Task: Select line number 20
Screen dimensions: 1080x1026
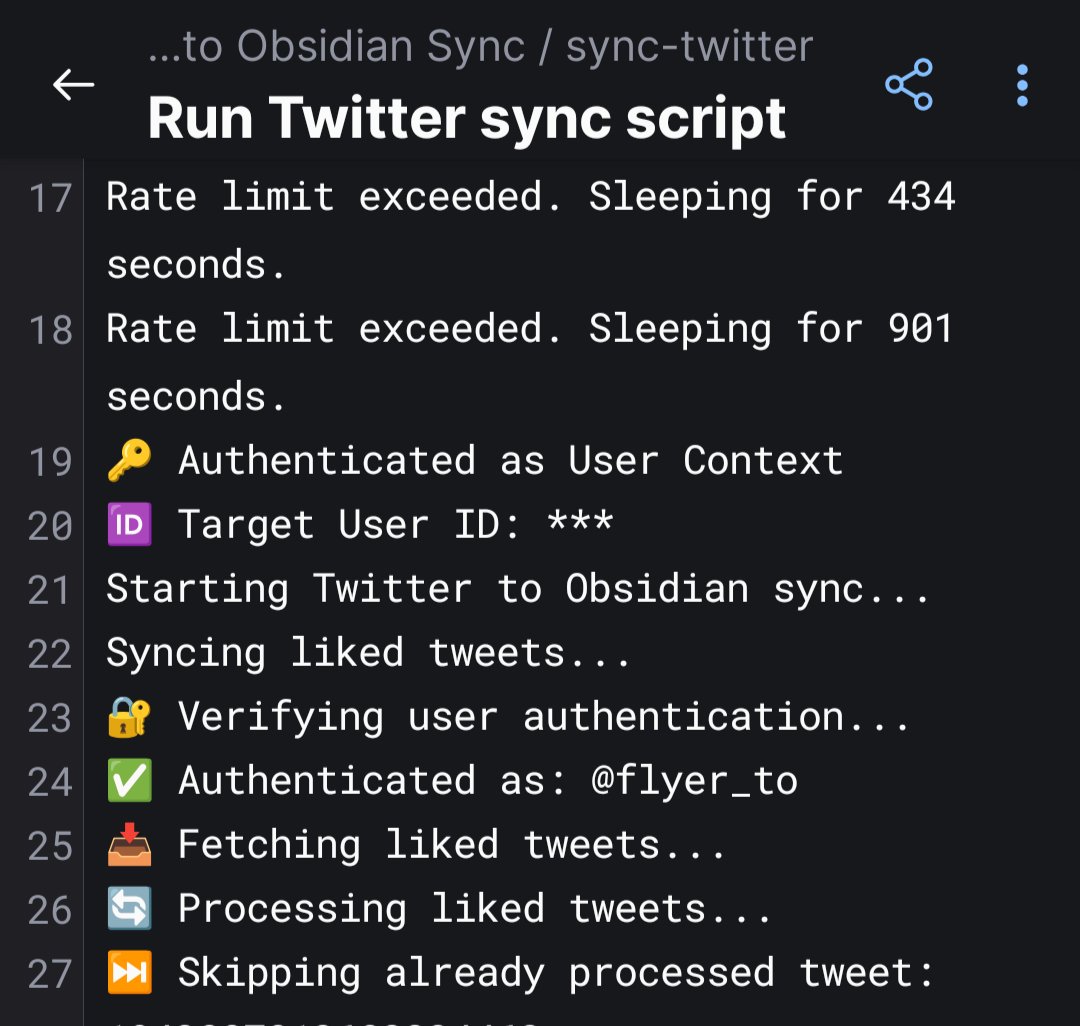Action: click(50, 526)
